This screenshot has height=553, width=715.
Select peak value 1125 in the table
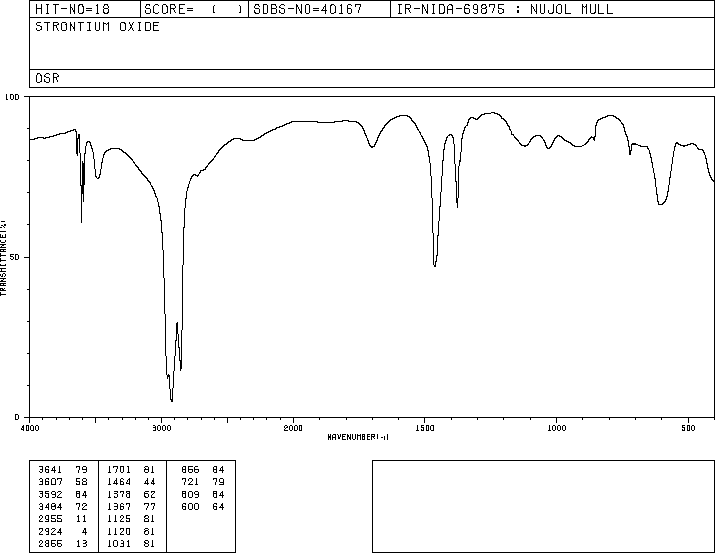[x=119, y=519]
